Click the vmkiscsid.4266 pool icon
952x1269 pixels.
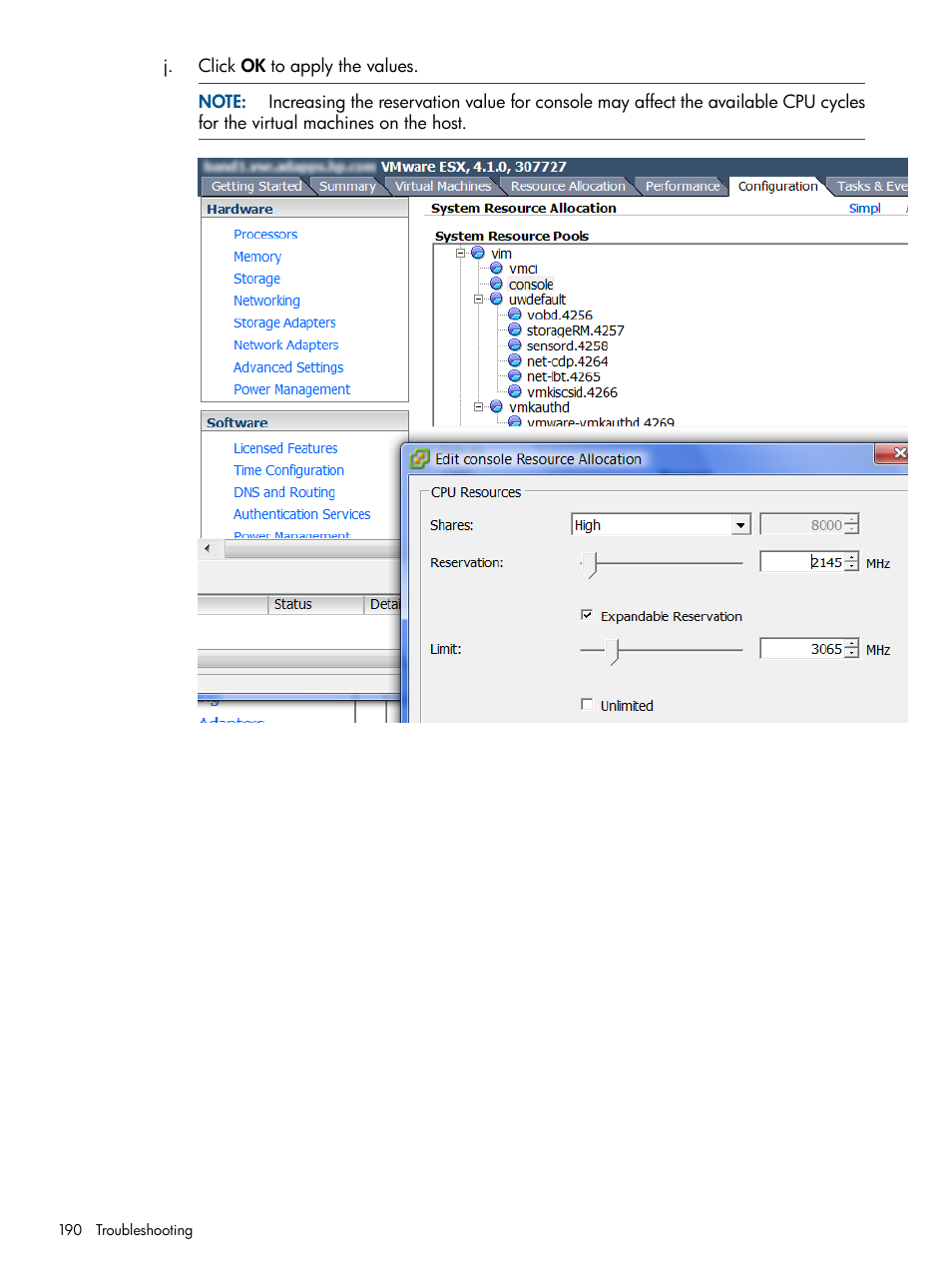click(x=515, y=391)
